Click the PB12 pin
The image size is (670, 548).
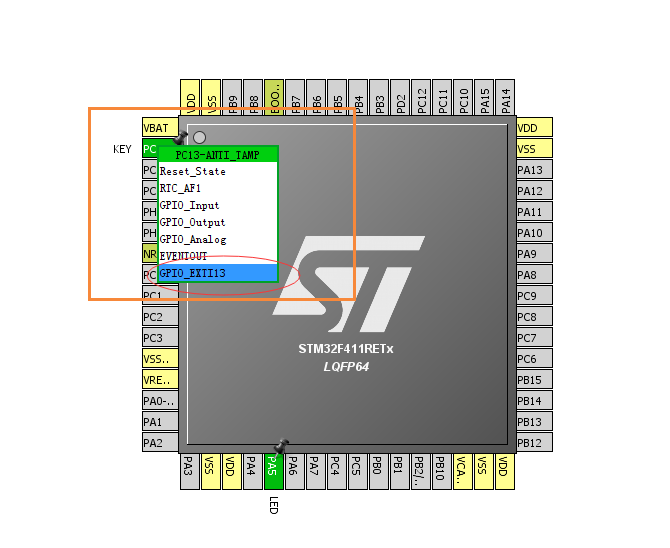[535, 442]
